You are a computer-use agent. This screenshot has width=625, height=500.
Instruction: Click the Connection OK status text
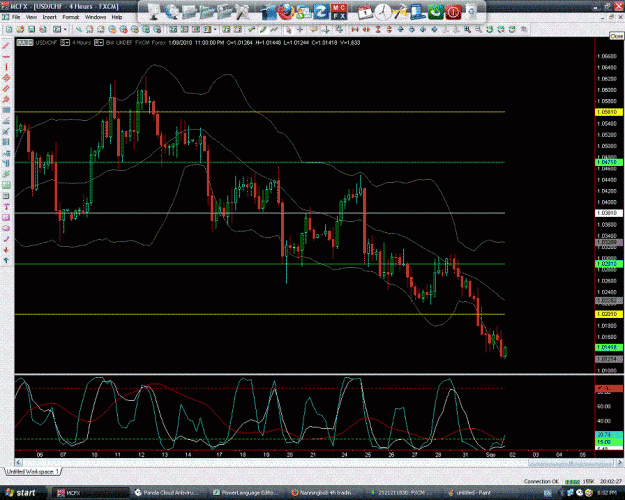(541, 481)
